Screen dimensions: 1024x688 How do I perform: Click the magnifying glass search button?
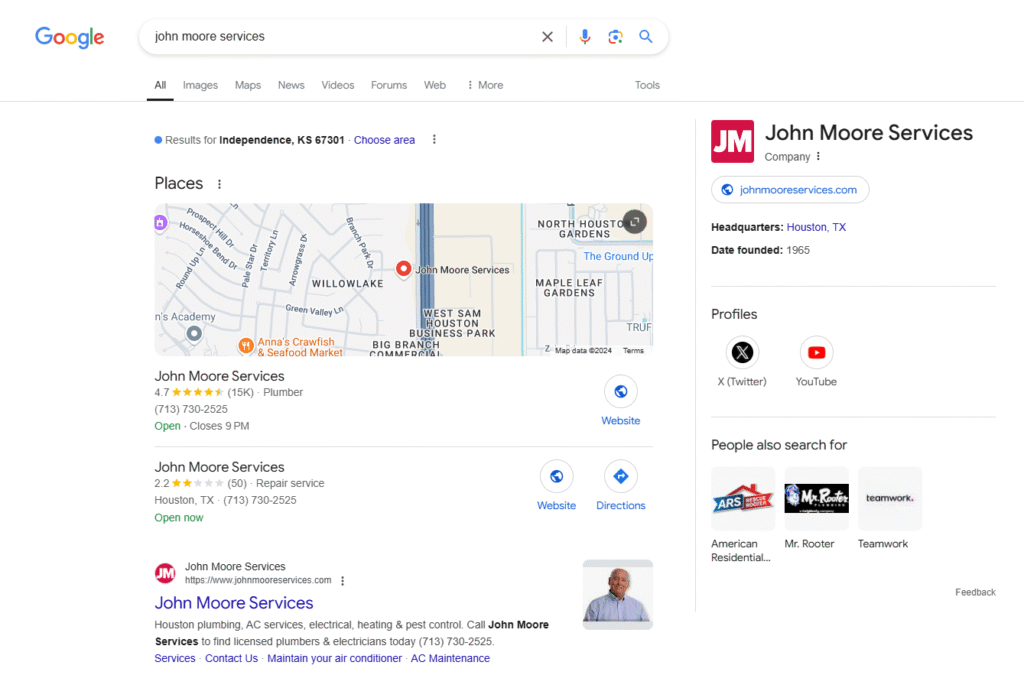coord(645,37)
